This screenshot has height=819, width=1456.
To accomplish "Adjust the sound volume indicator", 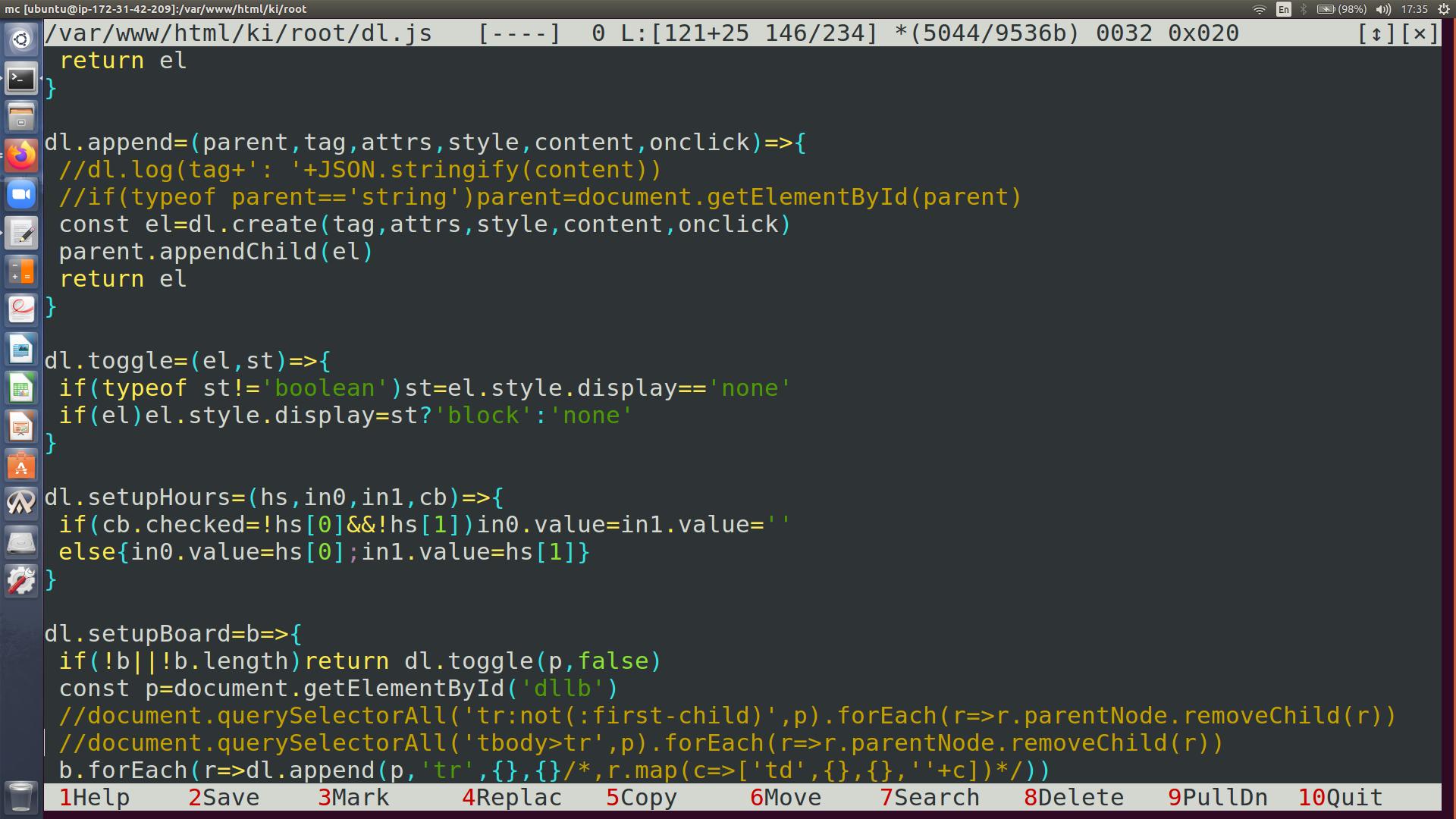I will point(1383,9).
